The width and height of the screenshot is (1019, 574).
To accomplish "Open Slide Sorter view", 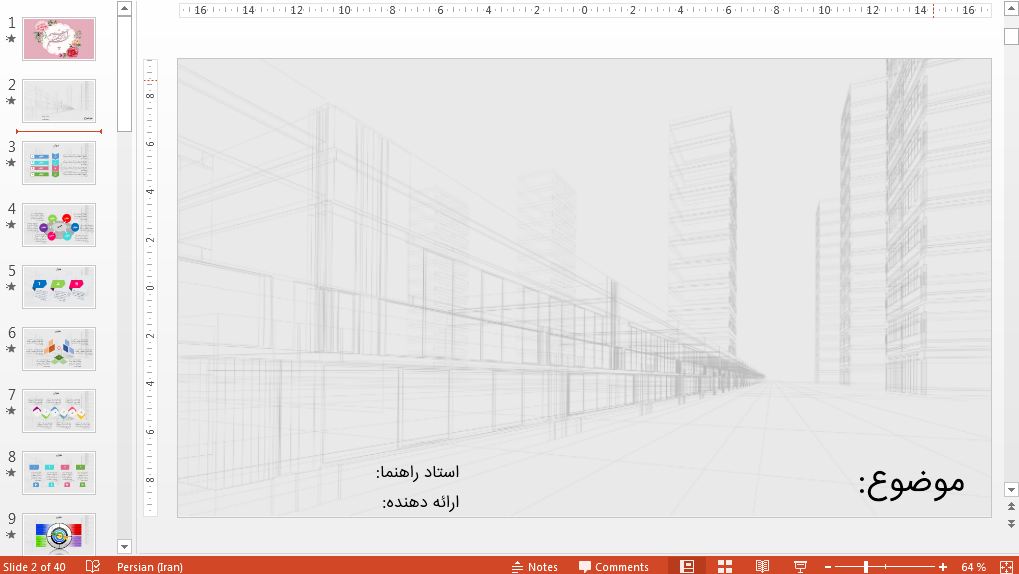I will click(725, 566).
